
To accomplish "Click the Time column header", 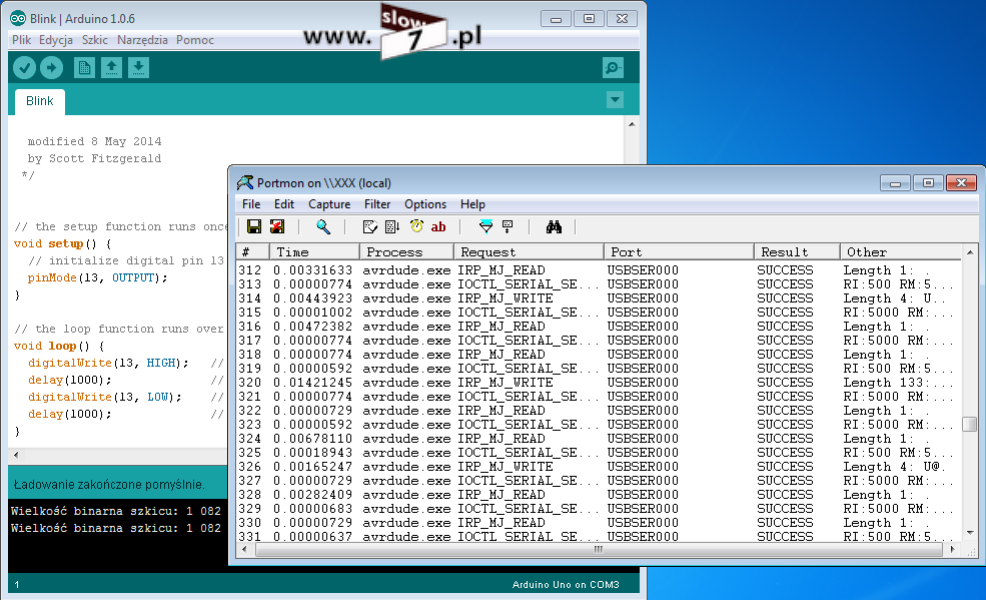I will (x=314, y=252).
